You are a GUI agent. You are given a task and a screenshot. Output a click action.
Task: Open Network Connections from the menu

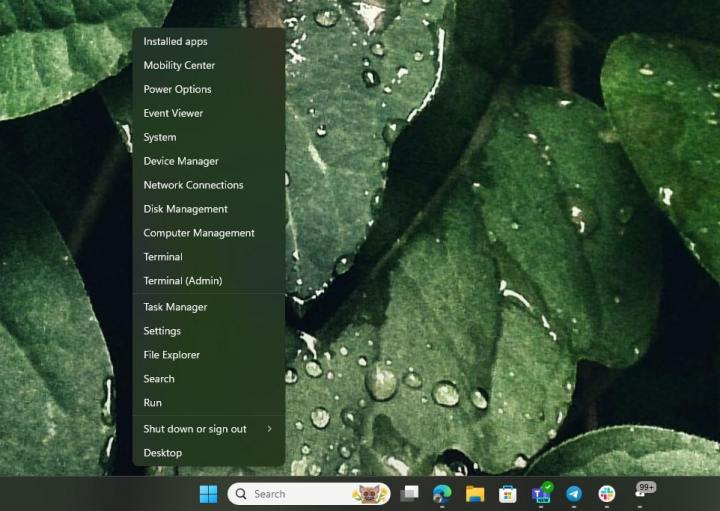[193, 185]
